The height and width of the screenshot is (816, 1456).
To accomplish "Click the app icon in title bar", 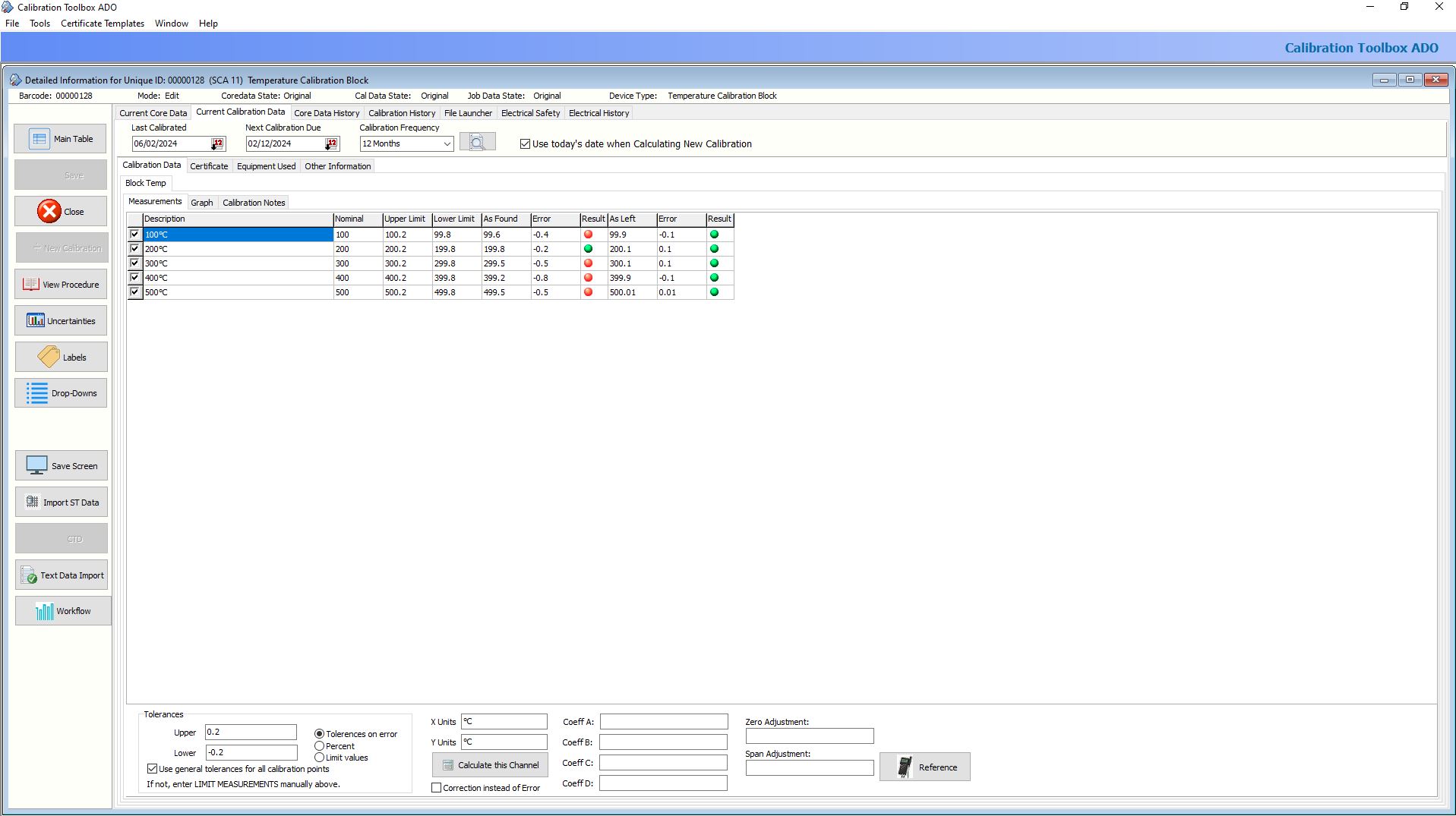I will tap(8, 7).
